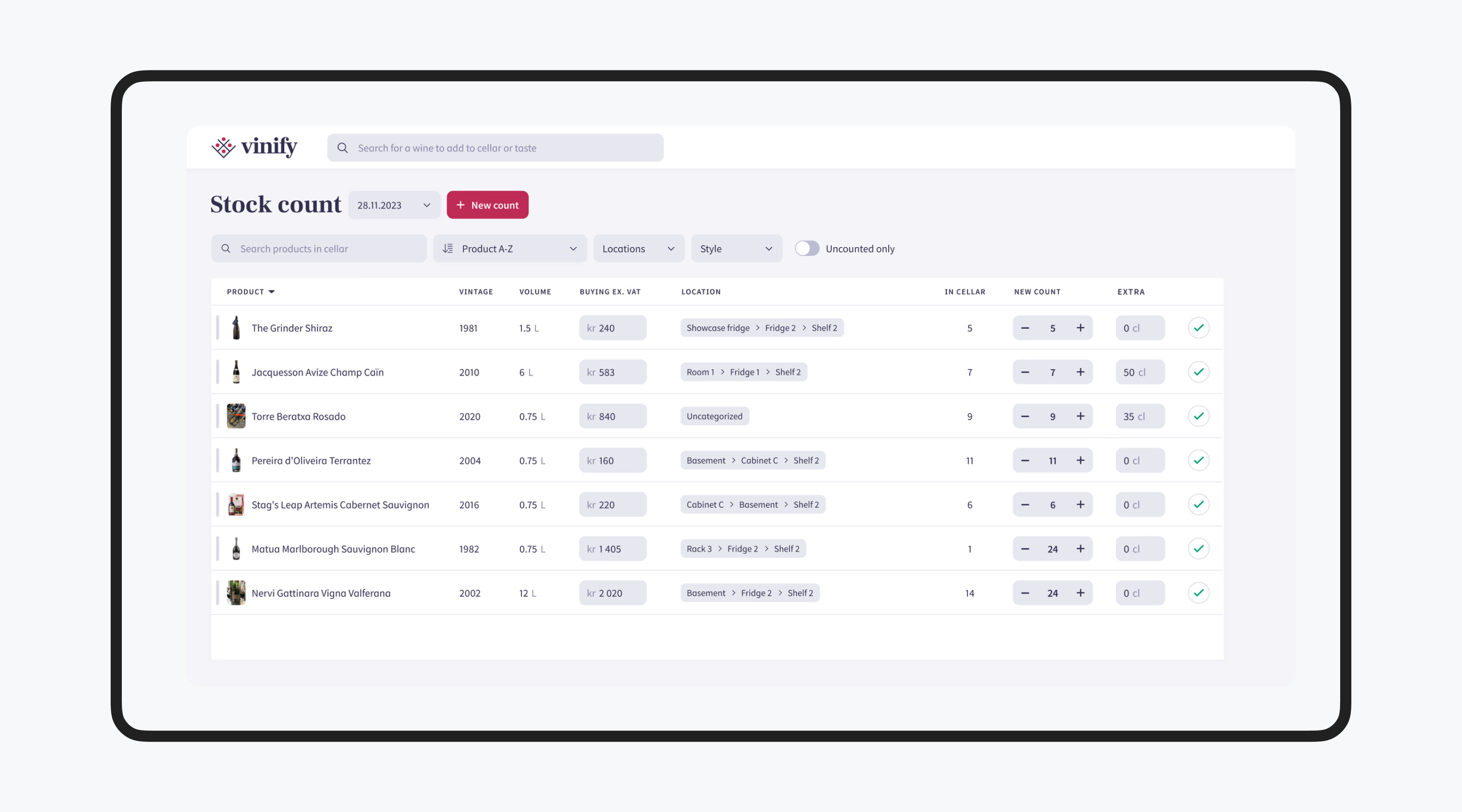This screenshot has height=812, width=1462.
Task: Click the vinify logo
Action: coord(254,147)
